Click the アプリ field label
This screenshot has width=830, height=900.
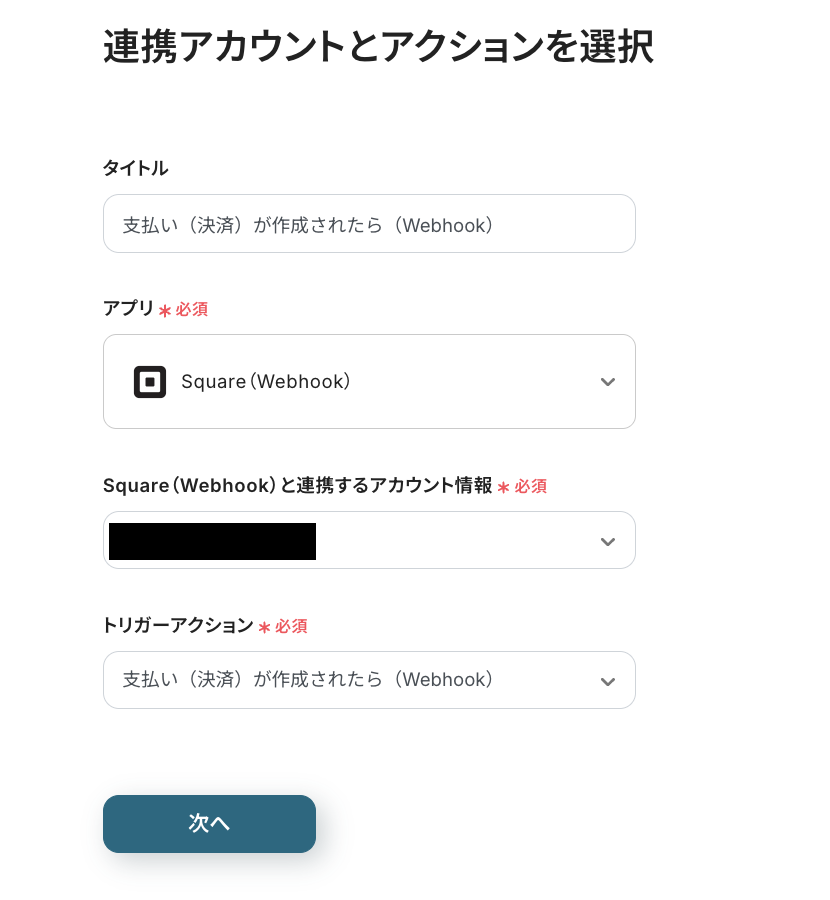pos(128,308)
